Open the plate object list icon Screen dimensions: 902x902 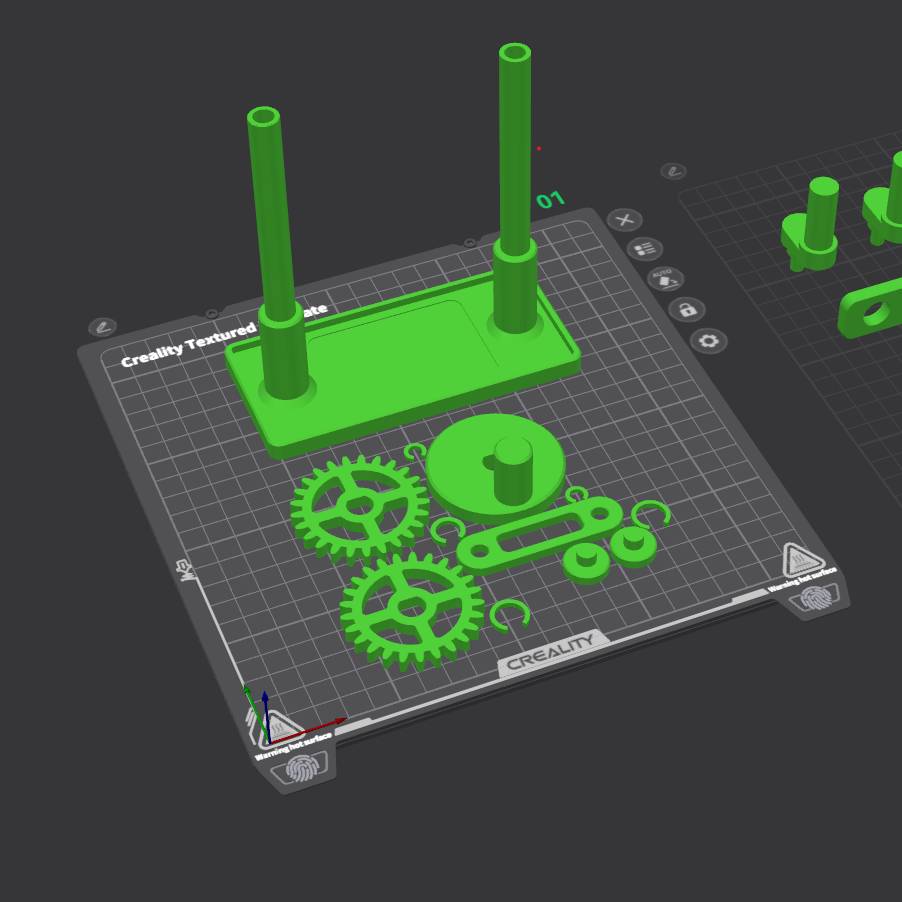click(645, 249)
